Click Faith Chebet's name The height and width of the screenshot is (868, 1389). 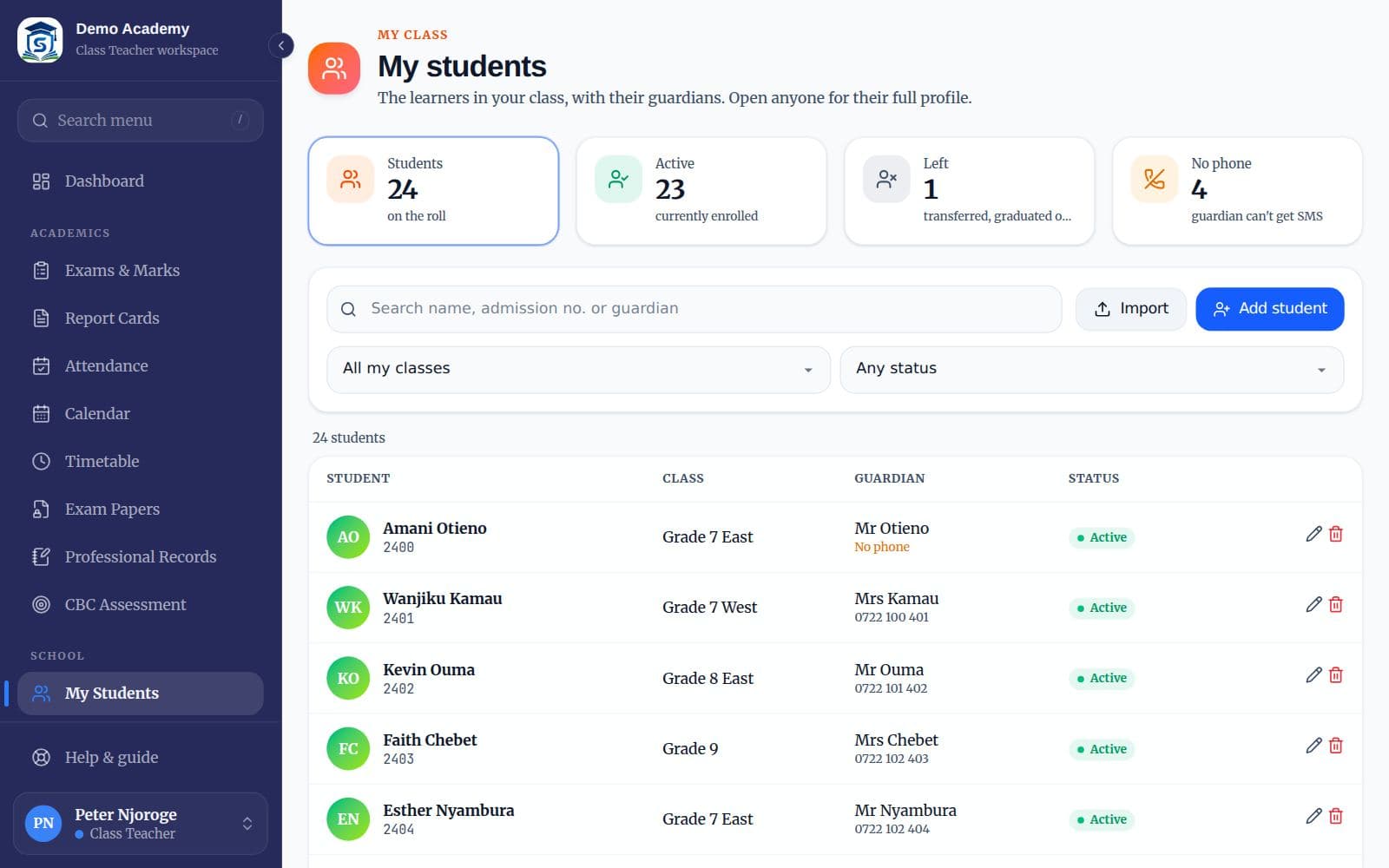click(x=430, y=740)
